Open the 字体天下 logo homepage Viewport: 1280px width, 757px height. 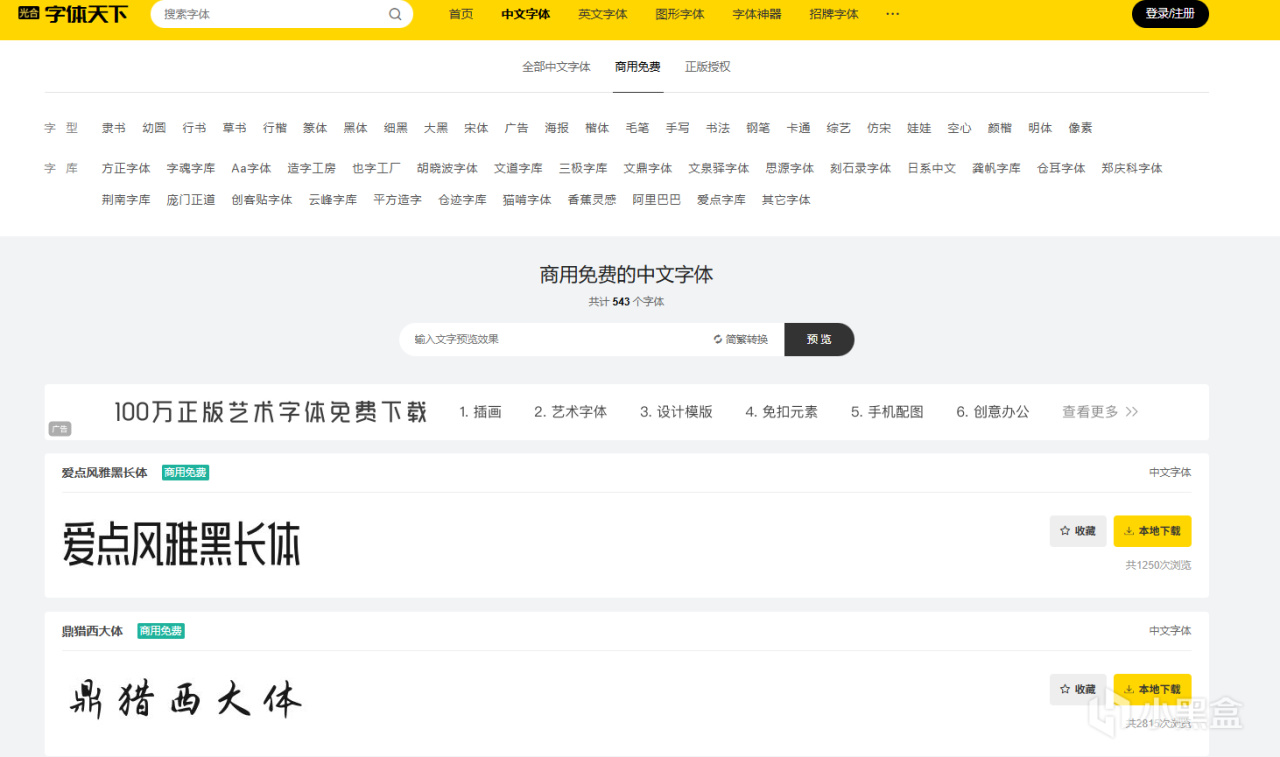[x=73, y=14]
